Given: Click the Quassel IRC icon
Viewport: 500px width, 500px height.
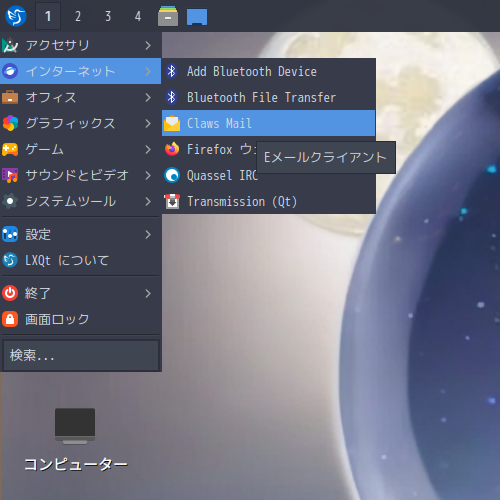Looking at the screenshot, I should (x=172, y=175).
